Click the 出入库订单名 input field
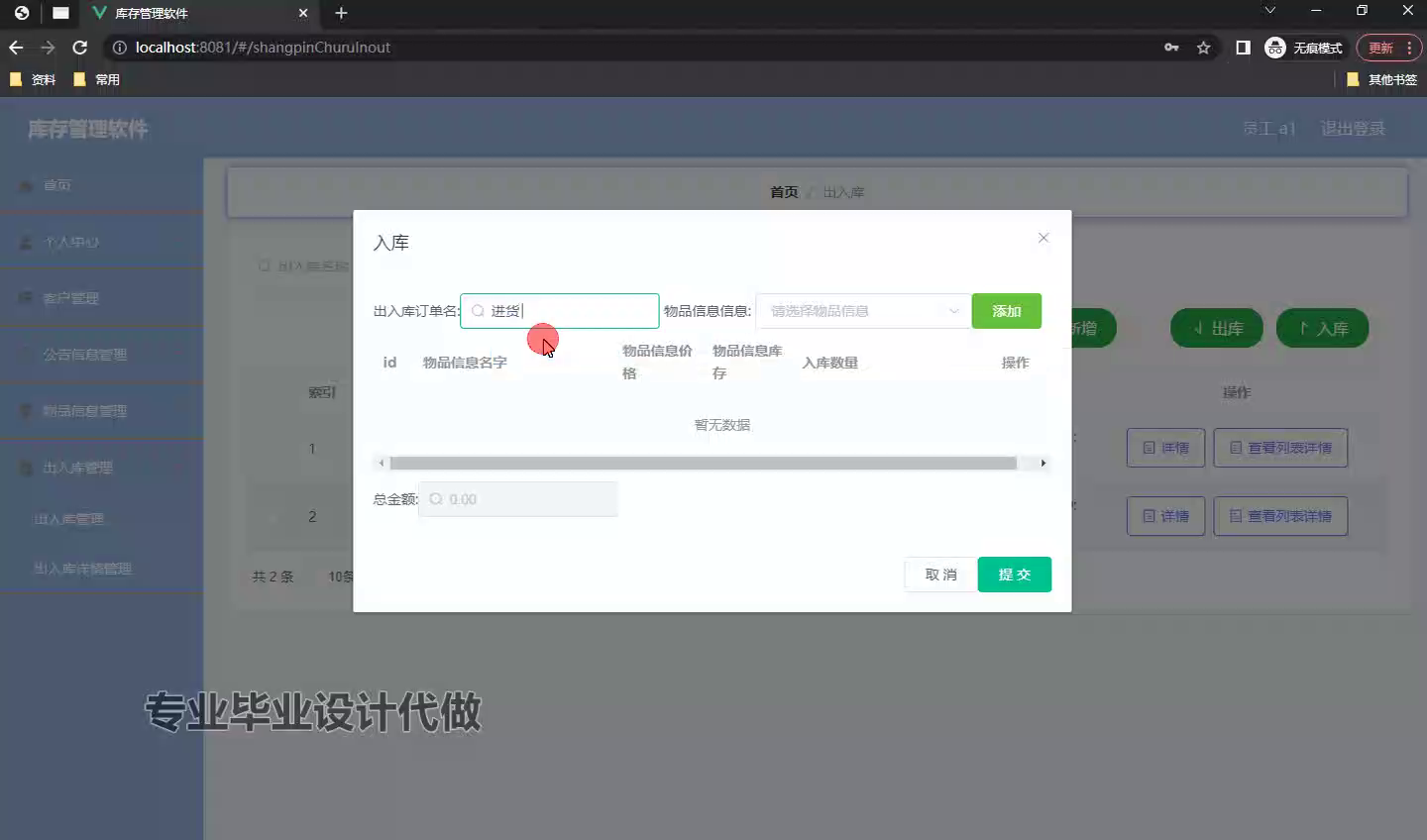The image size is (1427, 840). 570,311
